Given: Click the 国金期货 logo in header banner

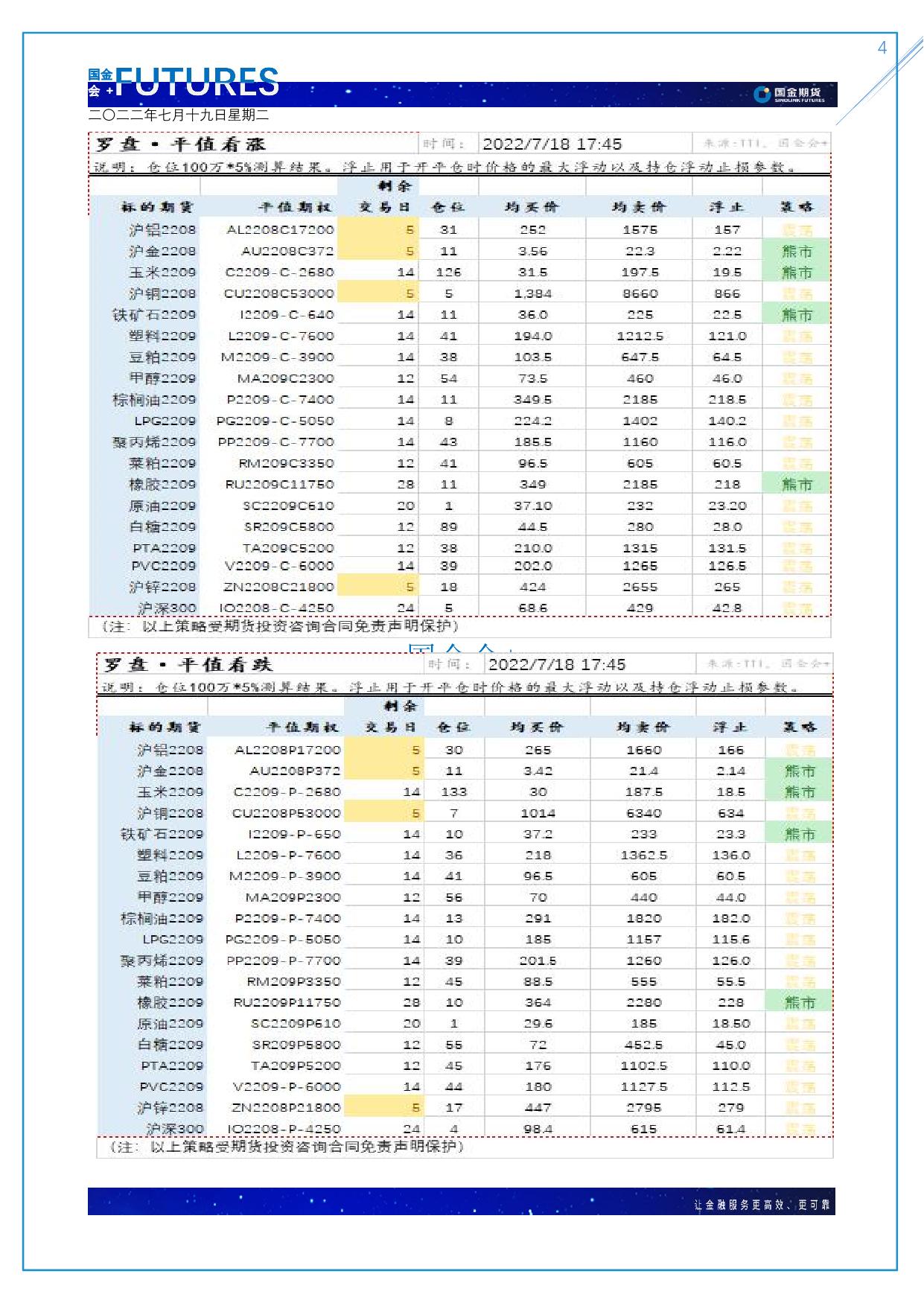Looking at the screenshot, I should (788, 95).
